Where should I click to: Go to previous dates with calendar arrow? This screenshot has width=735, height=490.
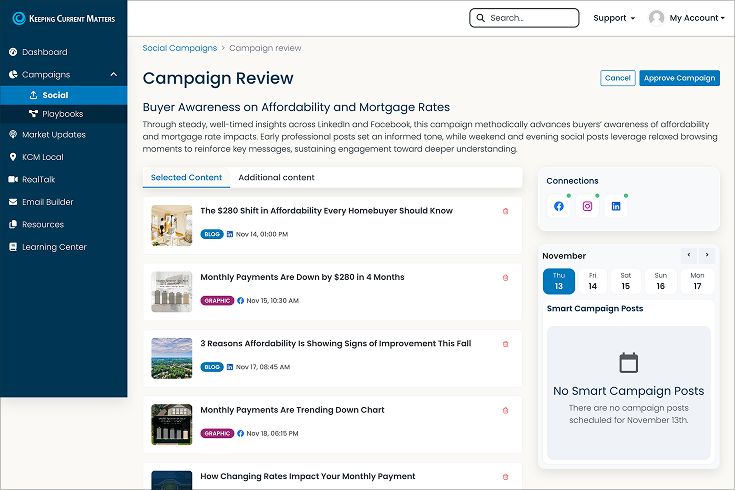pos(688,255)
